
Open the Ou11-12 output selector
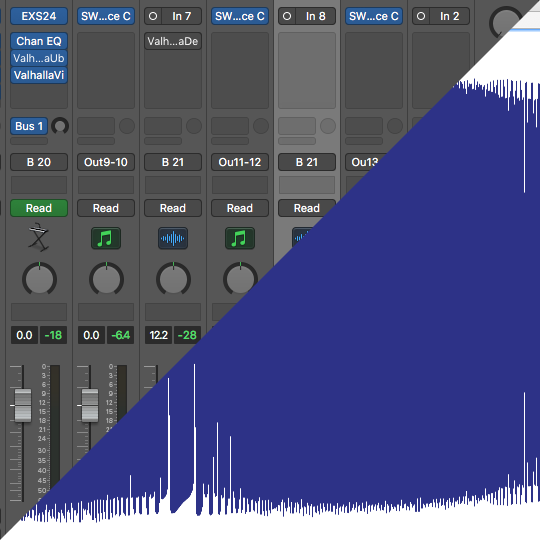point(240,162)
